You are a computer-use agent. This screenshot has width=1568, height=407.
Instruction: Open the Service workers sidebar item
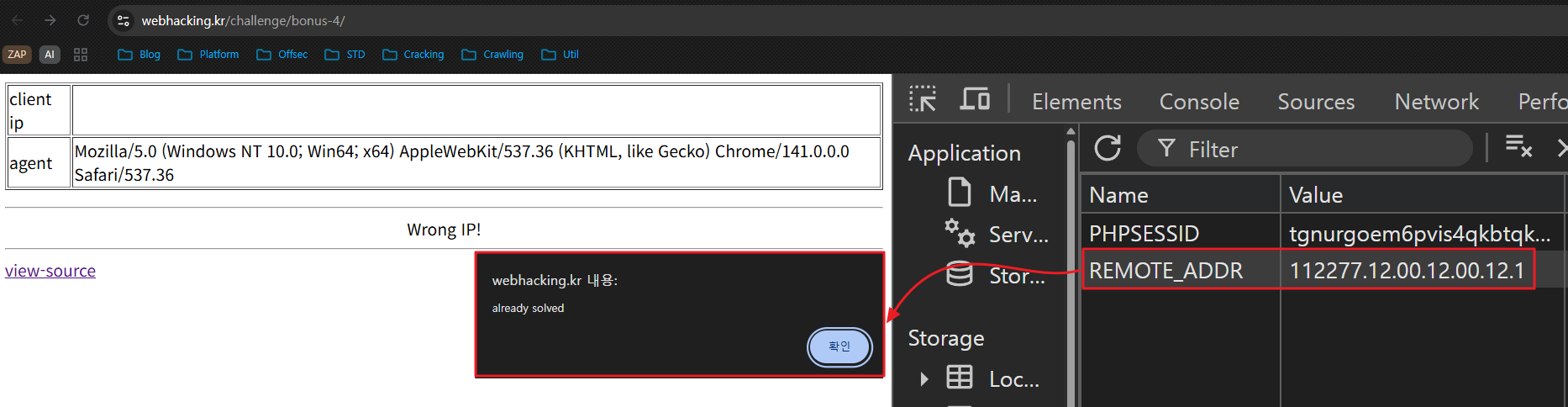coord(1002,234)
